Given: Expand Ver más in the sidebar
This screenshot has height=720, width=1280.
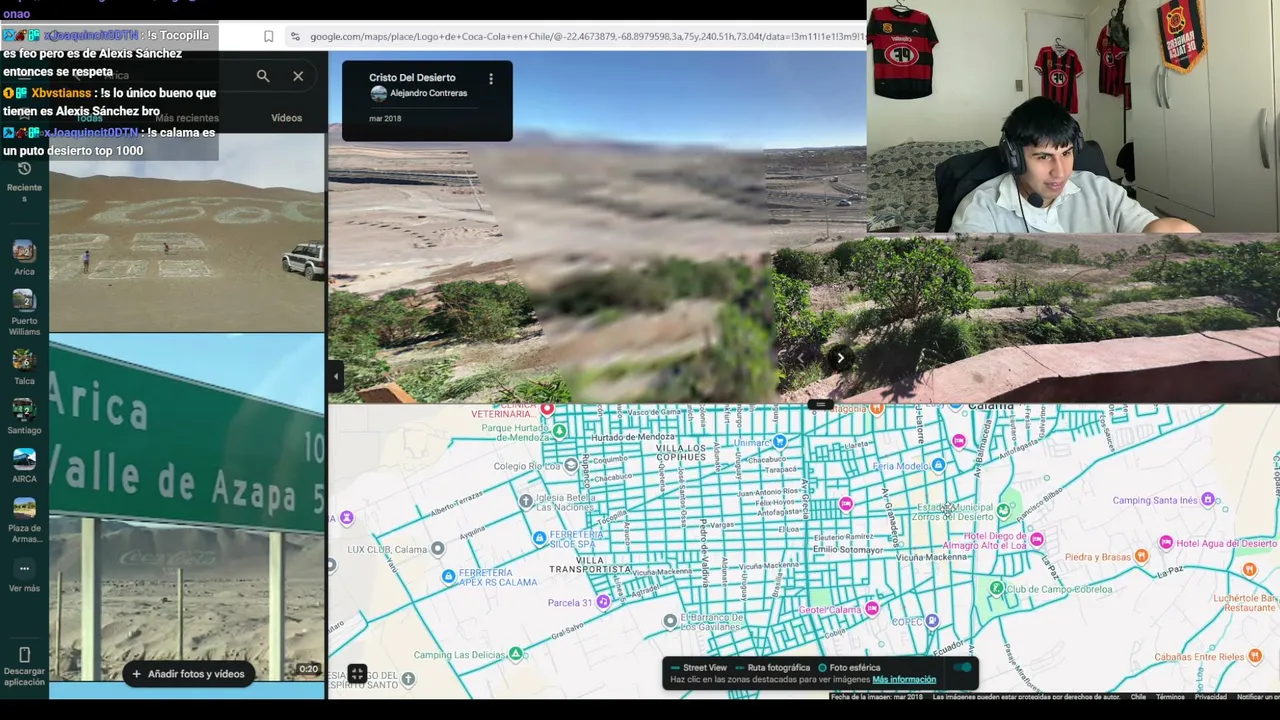Looking at the screenshot, I should 24,576.
